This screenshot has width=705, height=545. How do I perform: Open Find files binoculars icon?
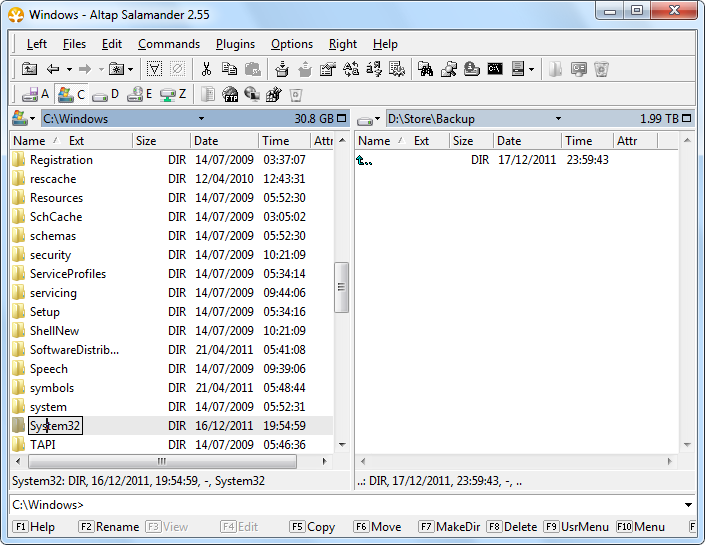point(425,69)
